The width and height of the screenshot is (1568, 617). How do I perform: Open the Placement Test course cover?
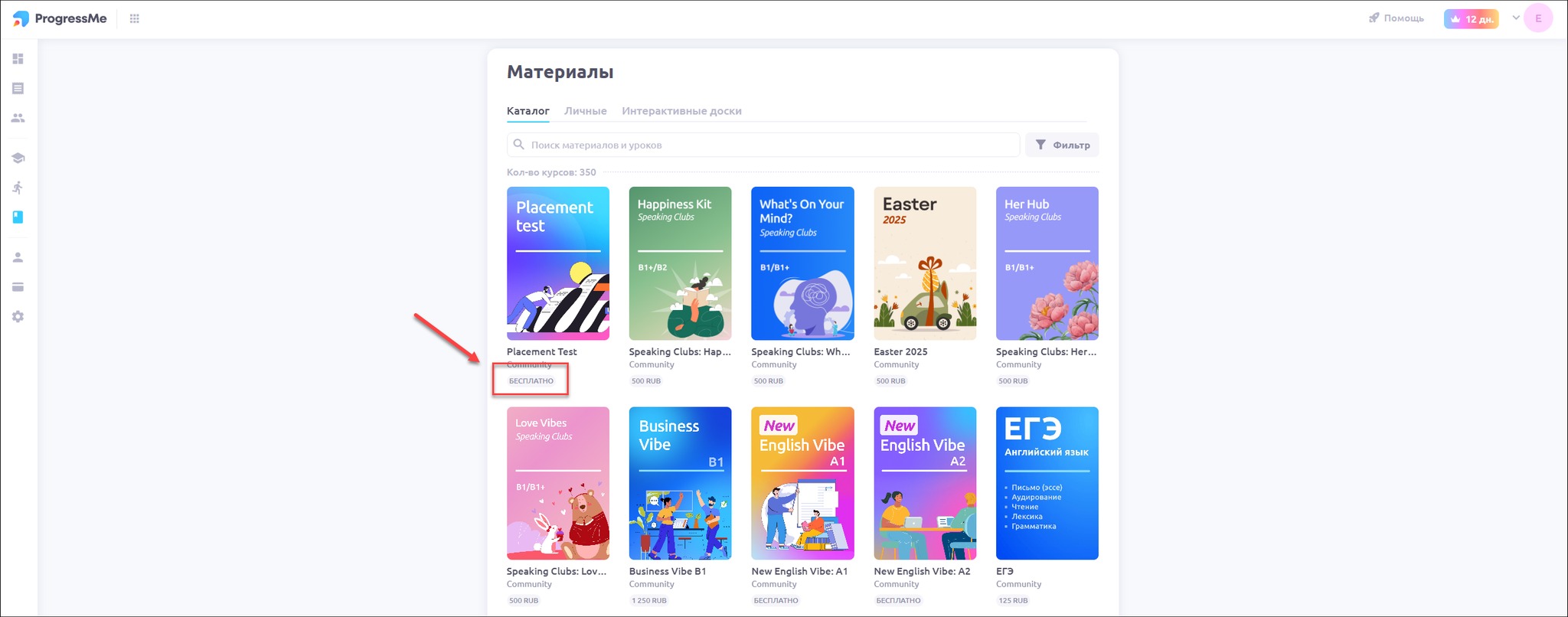pos(558,263)
